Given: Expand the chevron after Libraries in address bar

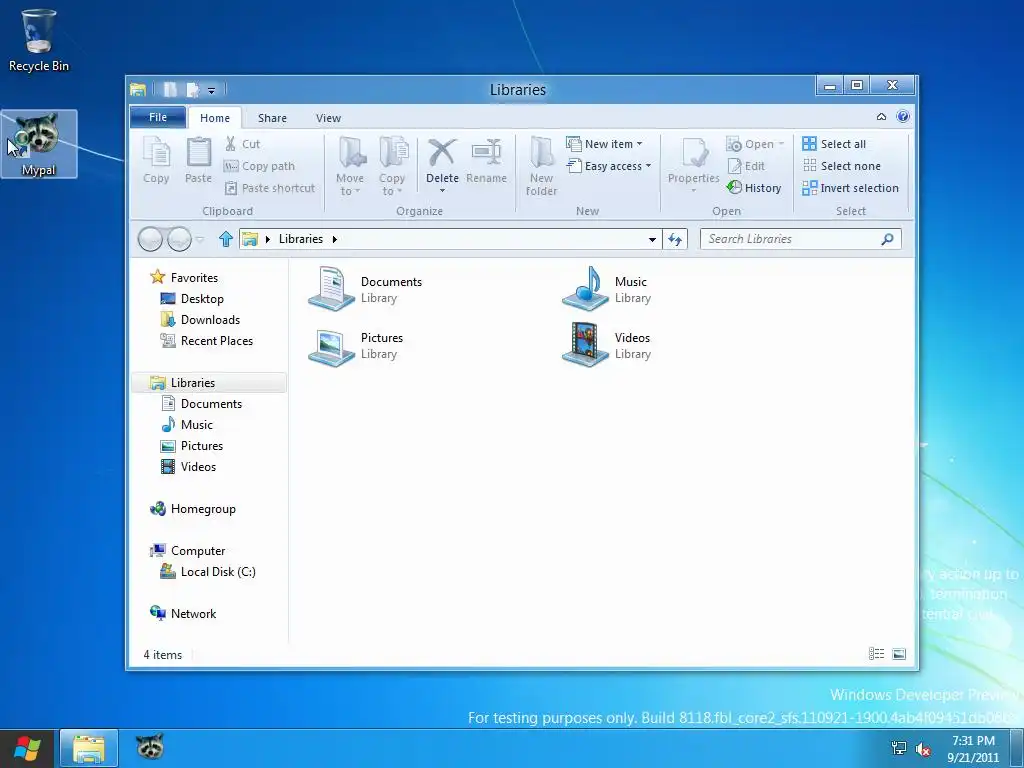Looking at the screenshot, I should tap(334, 239).
